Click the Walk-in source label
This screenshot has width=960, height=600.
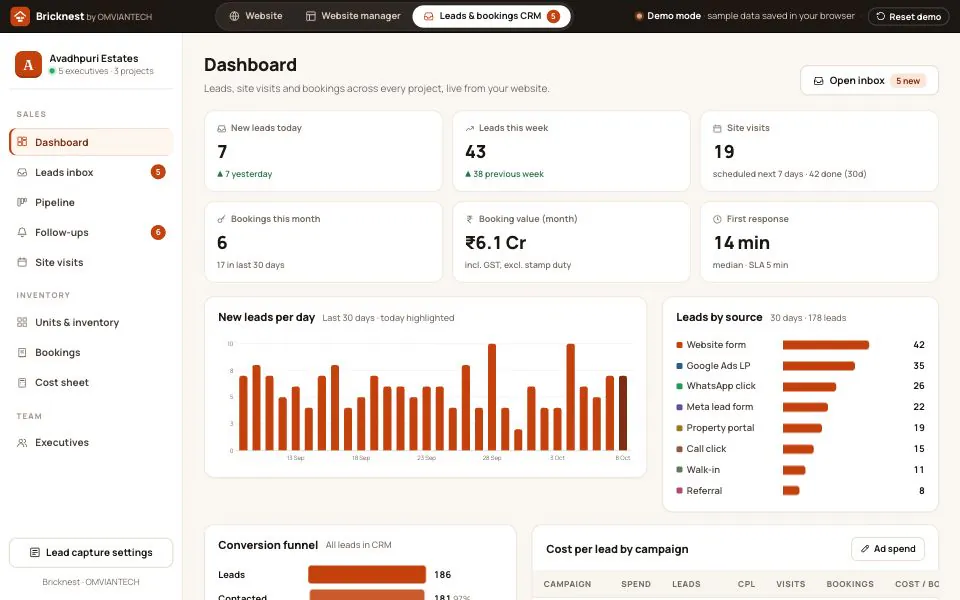coord(703,470)
